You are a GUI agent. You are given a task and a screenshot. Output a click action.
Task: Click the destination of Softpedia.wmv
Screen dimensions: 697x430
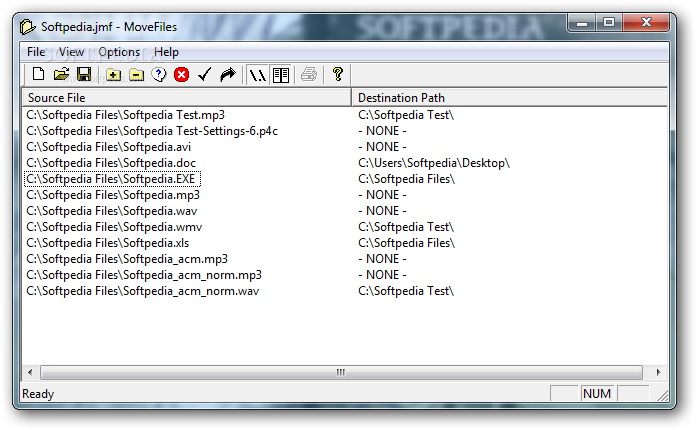pos(406,227)
